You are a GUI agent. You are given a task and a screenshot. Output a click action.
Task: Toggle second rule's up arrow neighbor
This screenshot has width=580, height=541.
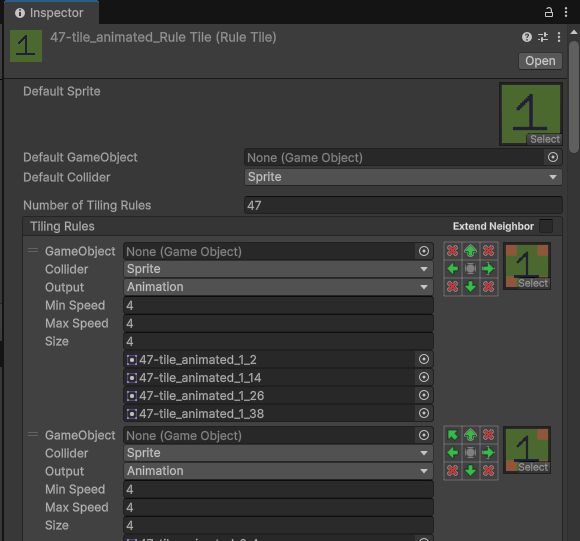click(471, 435)
